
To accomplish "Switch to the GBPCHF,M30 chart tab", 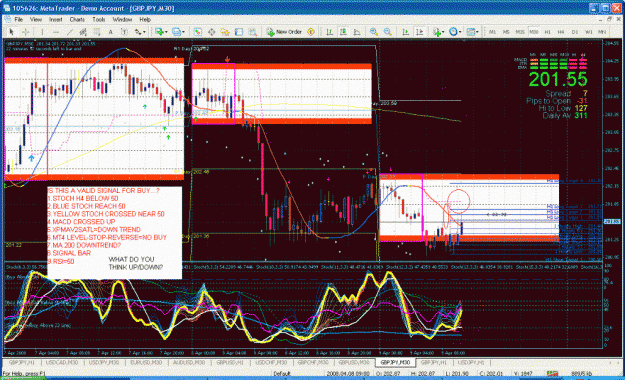I will pos(312,362).
